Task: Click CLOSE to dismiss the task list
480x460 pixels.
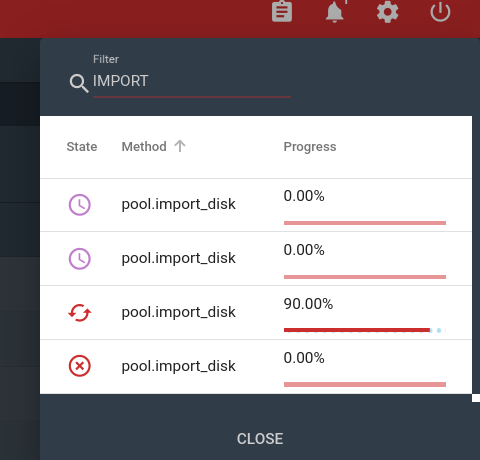Action: pos(260,439)
